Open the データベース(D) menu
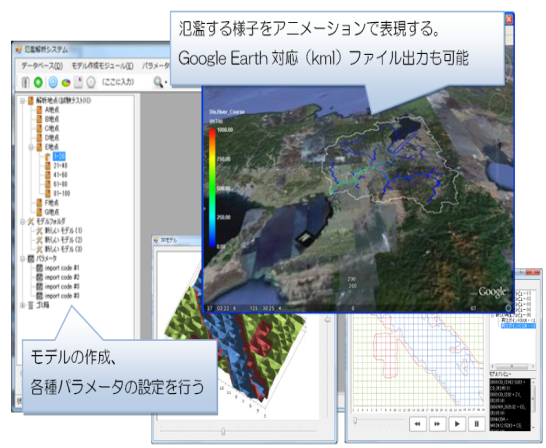 click(42, 65)
